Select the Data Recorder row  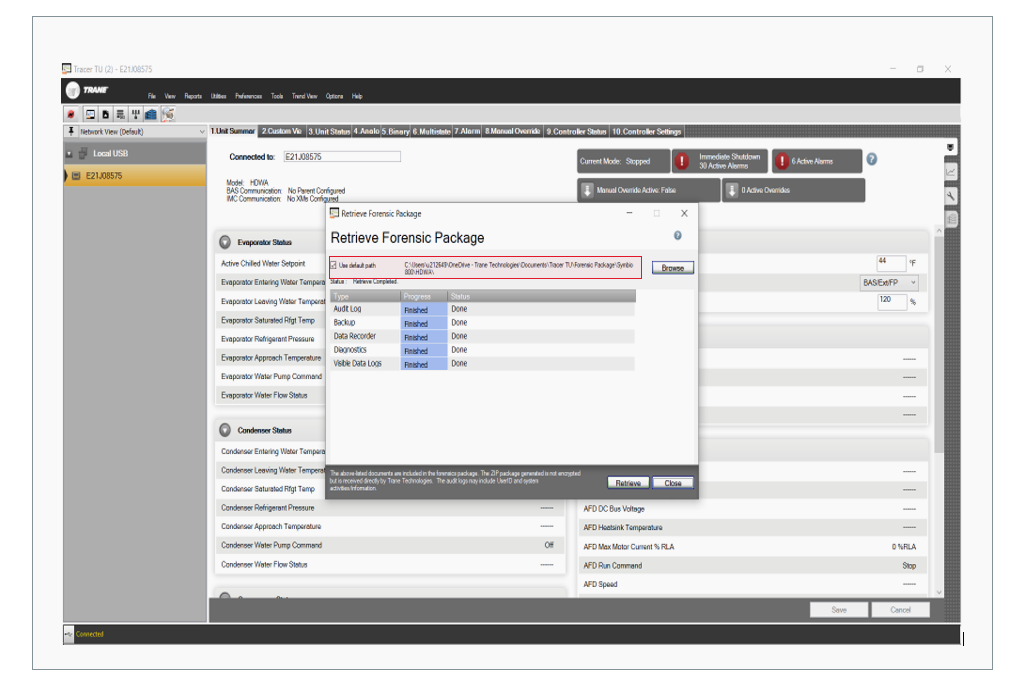(x=482, y=336)
